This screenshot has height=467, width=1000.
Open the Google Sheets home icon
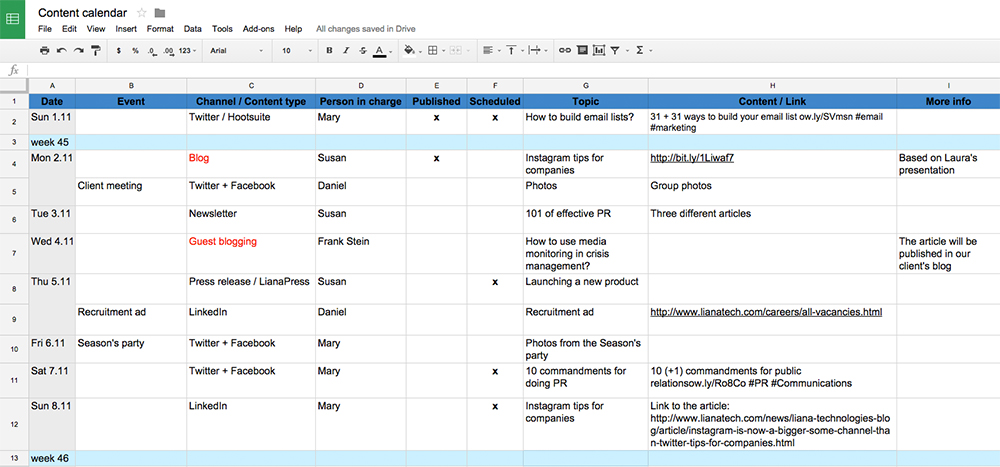click(12, 19)
